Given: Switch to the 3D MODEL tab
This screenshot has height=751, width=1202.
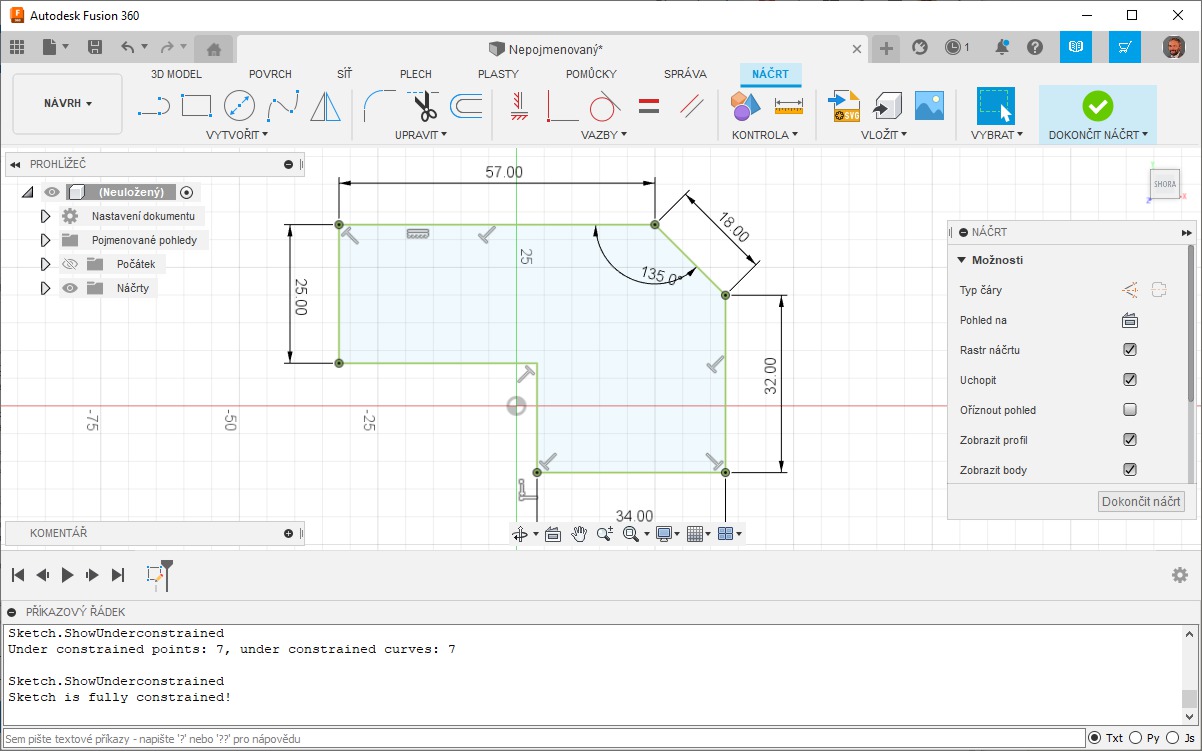Looking at the screenshot, I should tap(176, 74).
